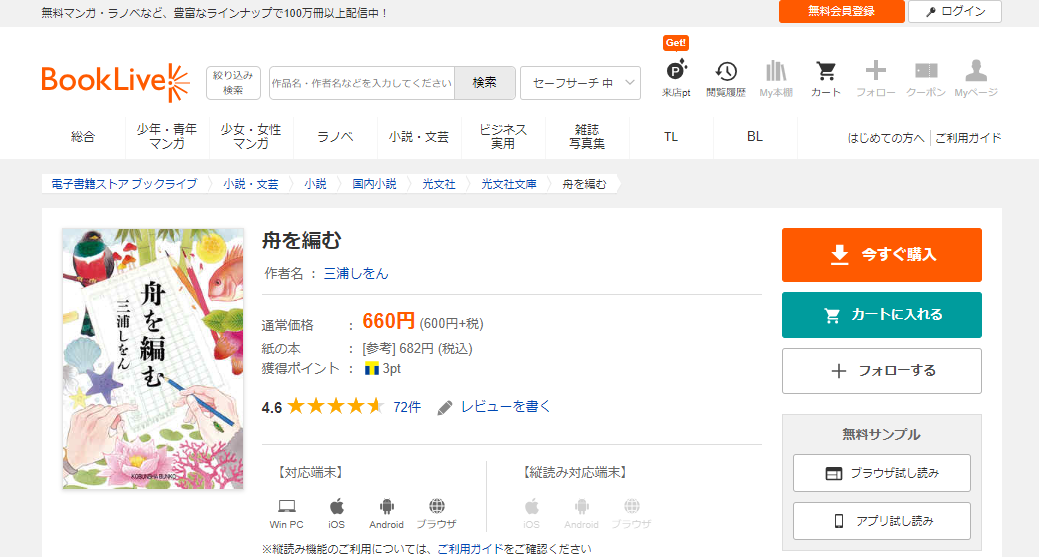Go to 光文社文庫 breadcrumb
1039x557 pixels.
[509, 184]
